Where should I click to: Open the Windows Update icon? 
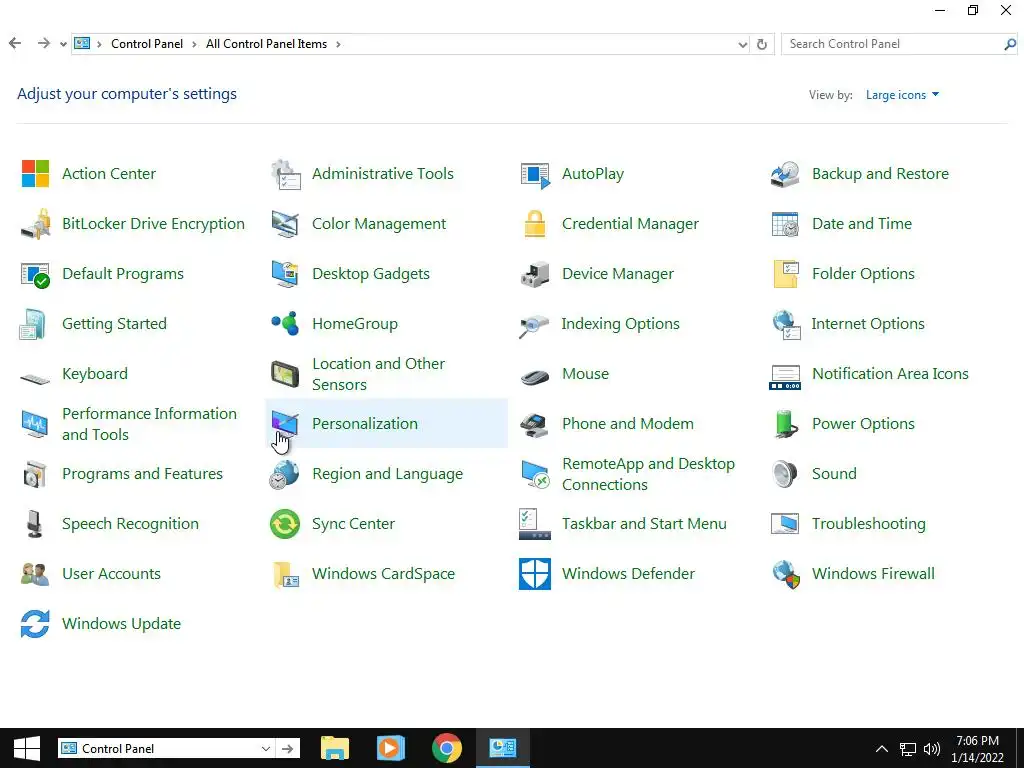coord(35,624)
